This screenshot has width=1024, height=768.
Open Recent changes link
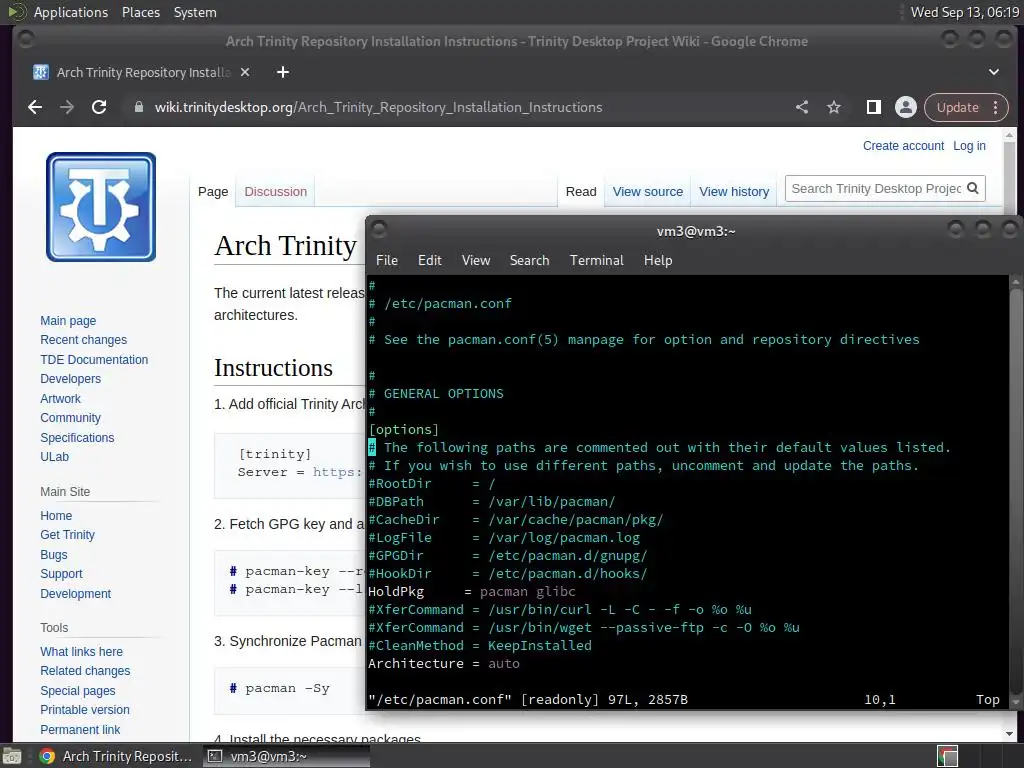coord(84,340)
